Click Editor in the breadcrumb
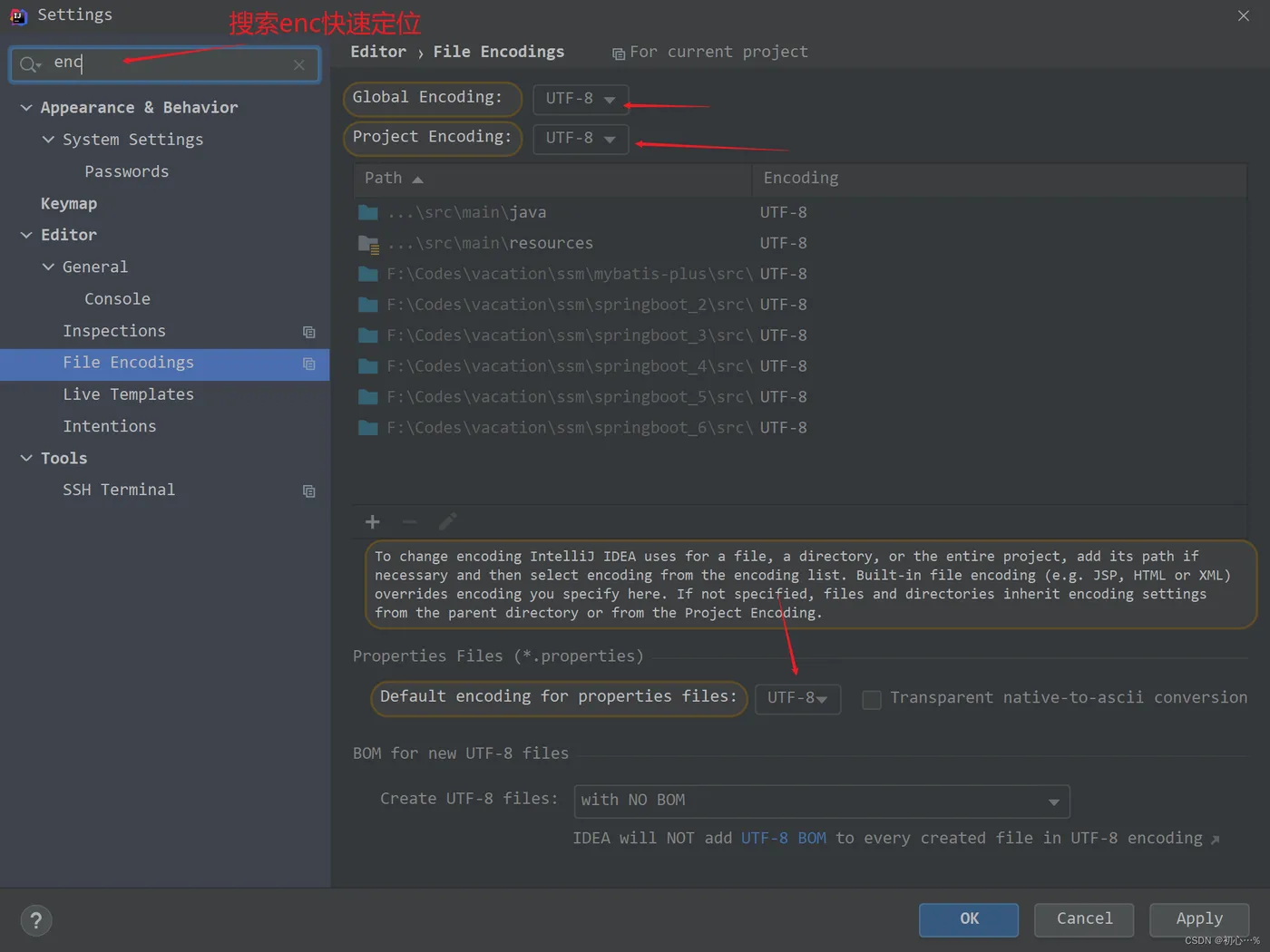The image size is (1270, 952). (378, 52)
